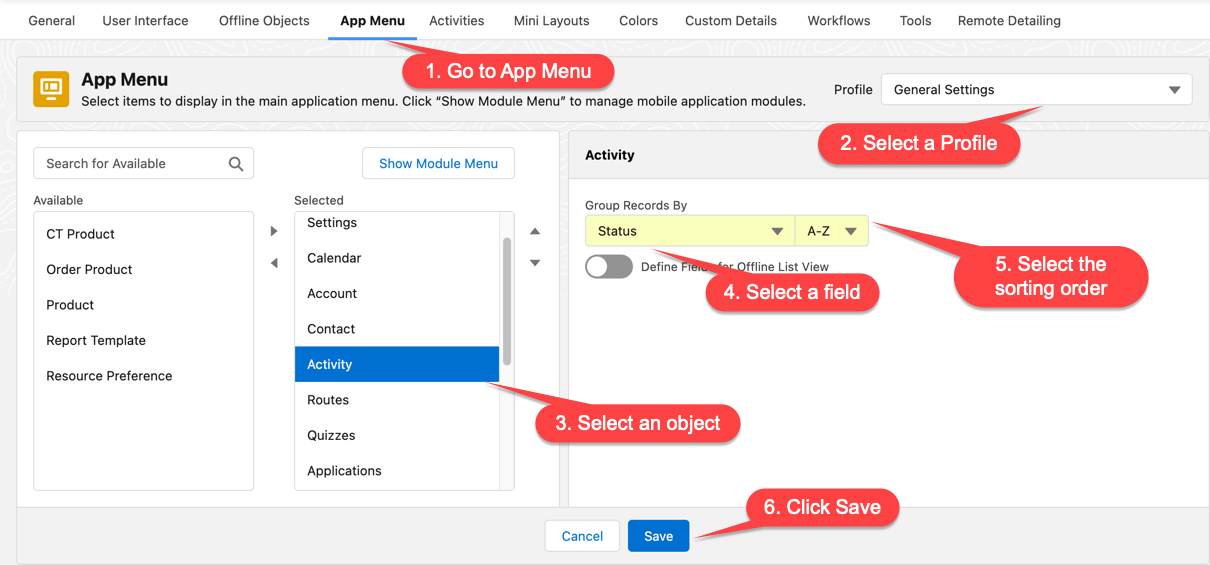Click the Cancel button

pyautogui.click(x=582, y=536)
